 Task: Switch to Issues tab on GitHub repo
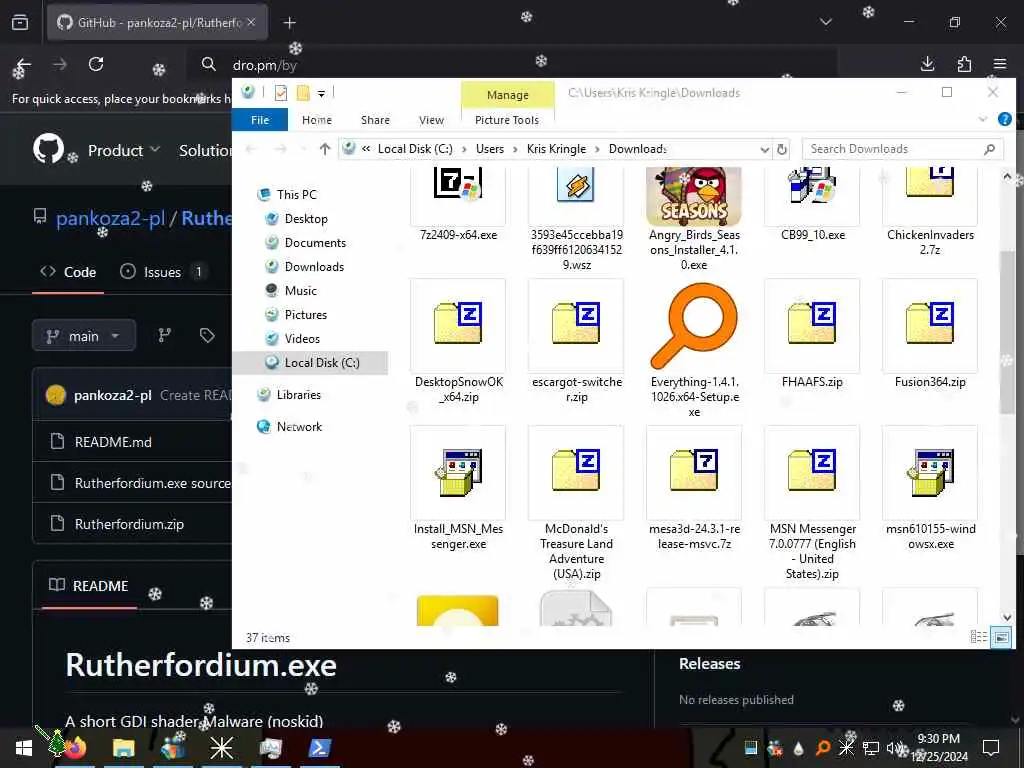[164, 272]
